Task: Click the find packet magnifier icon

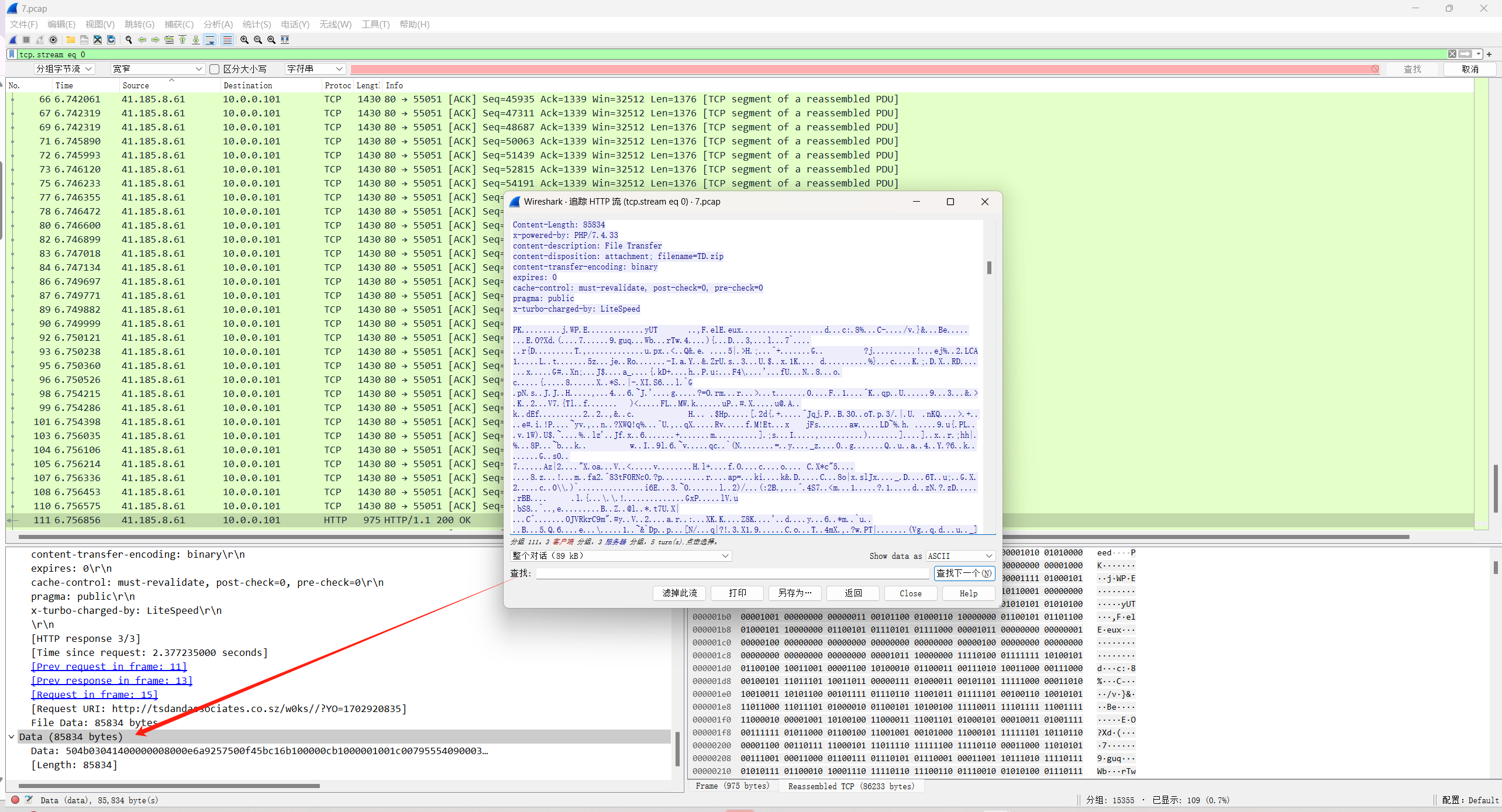Action: 129,40
